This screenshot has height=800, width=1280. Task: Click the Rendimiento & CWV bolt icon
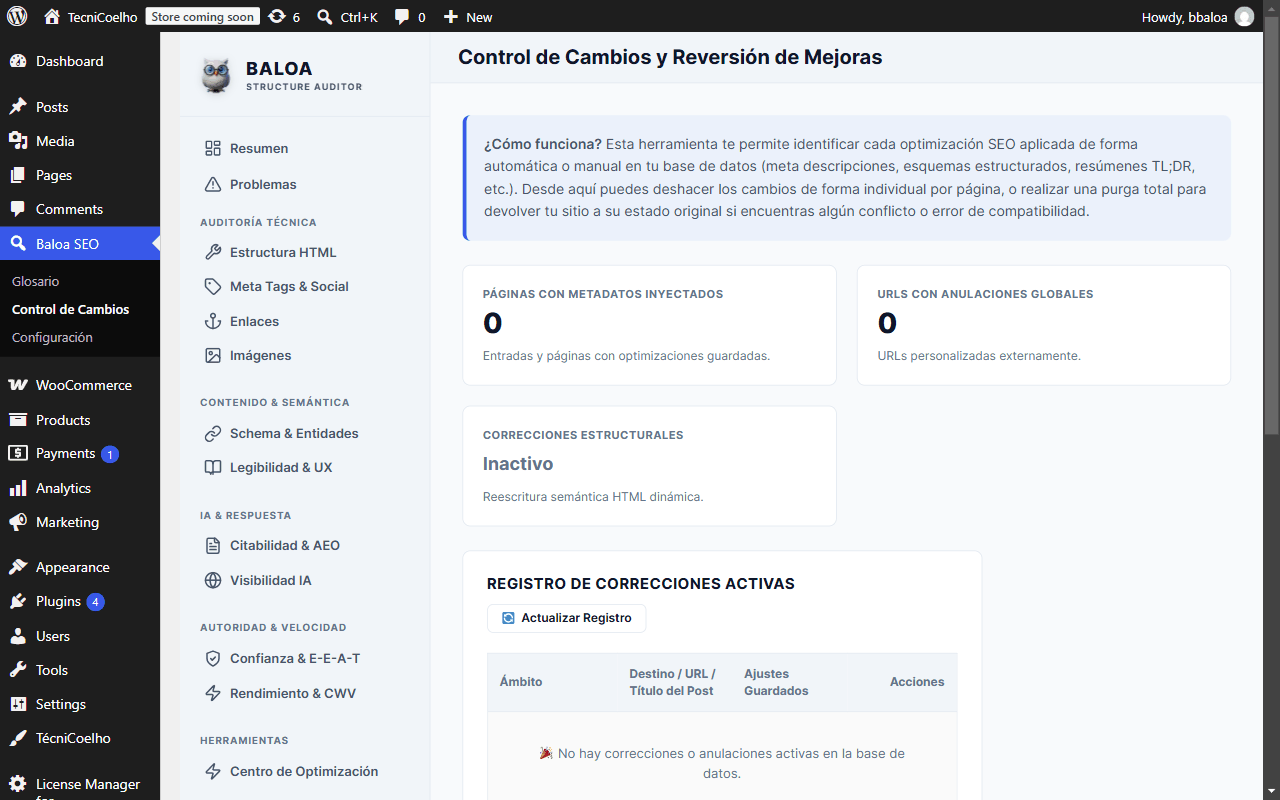(212, 693)
